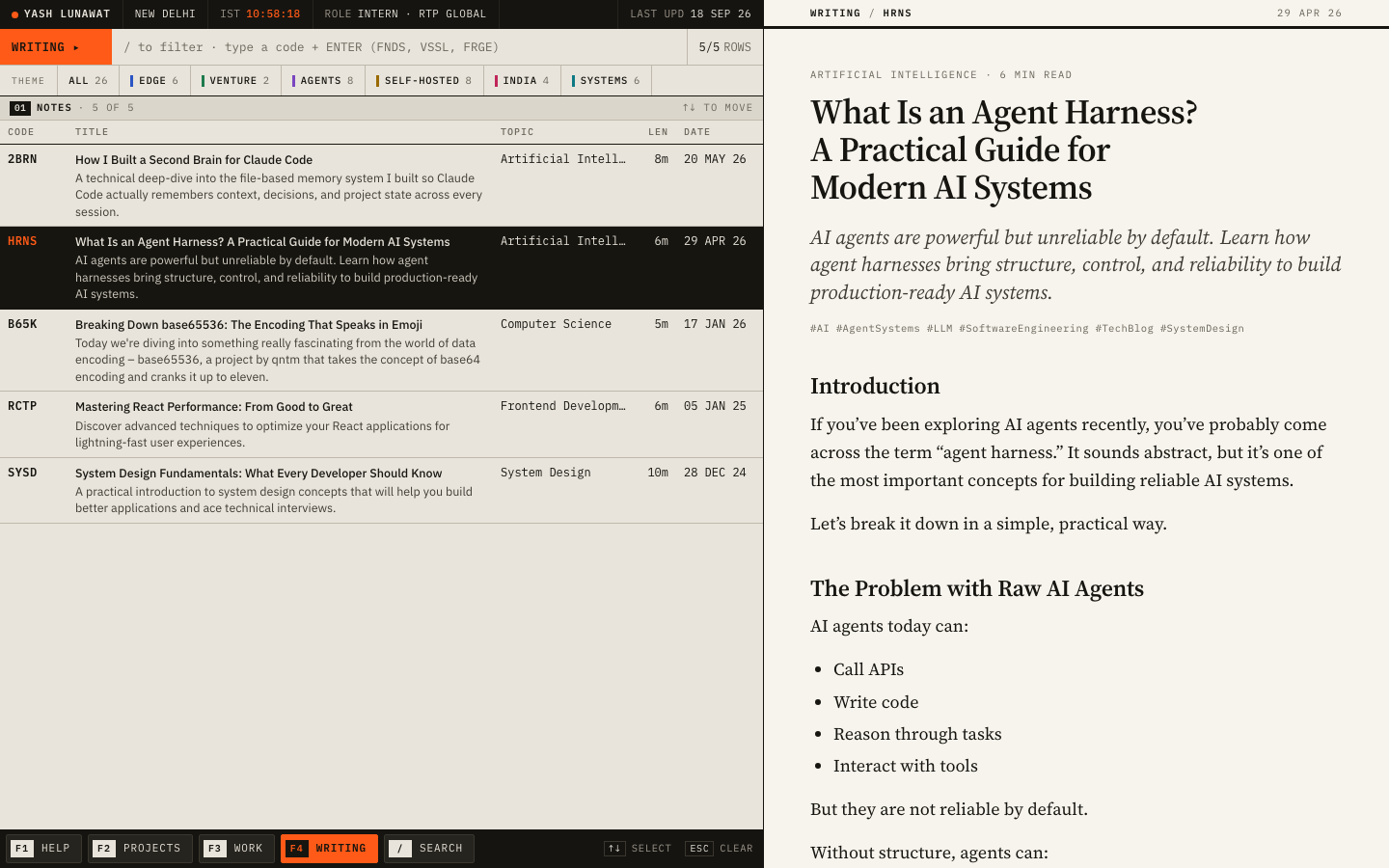This screenshot has width=1389, height=868.
Task: Click the orange WRITING mode label
Action: click(x=56, y=47)
